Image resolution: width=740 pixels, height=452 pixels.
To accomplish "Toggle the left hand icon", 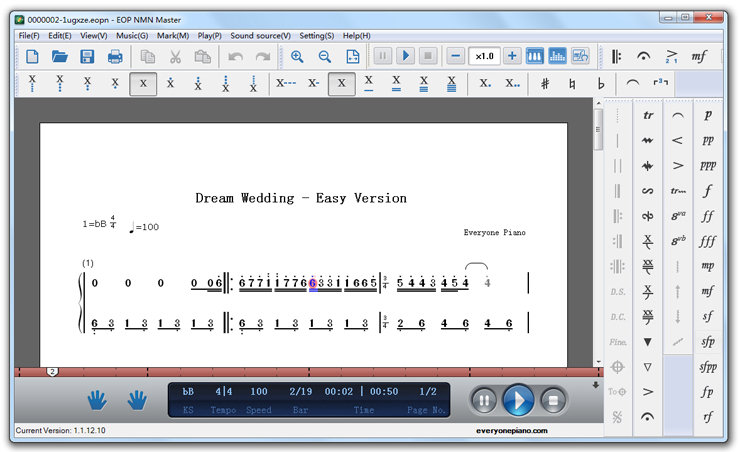I will [97, 401].
